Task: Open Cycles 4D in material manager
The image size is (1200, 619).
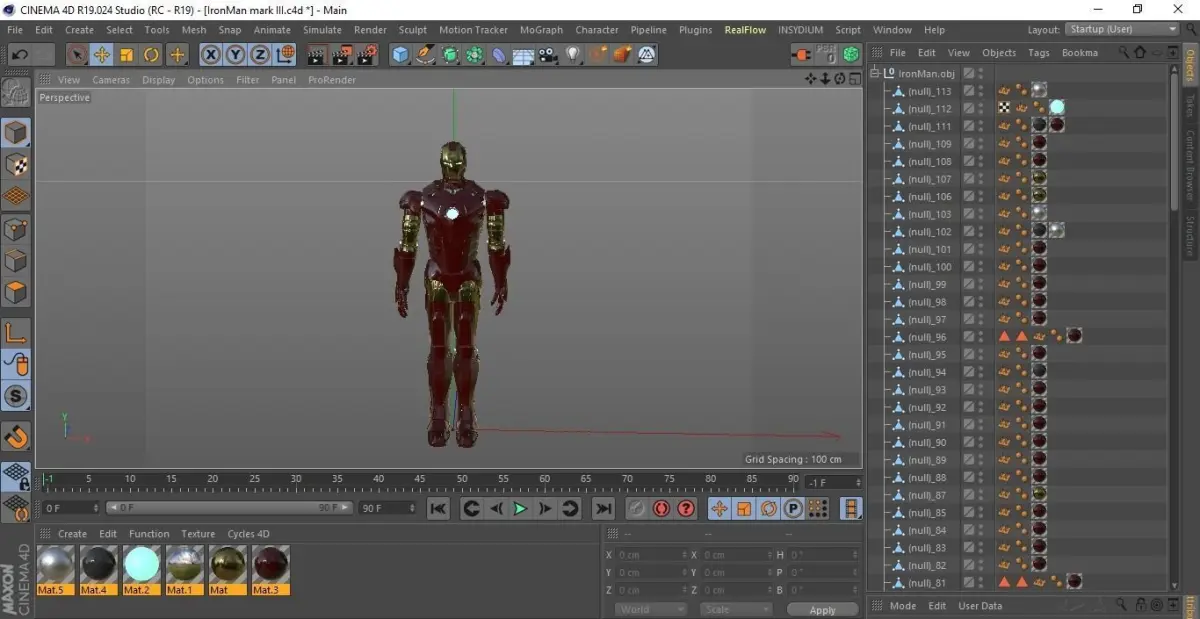Action: (248, 534)
